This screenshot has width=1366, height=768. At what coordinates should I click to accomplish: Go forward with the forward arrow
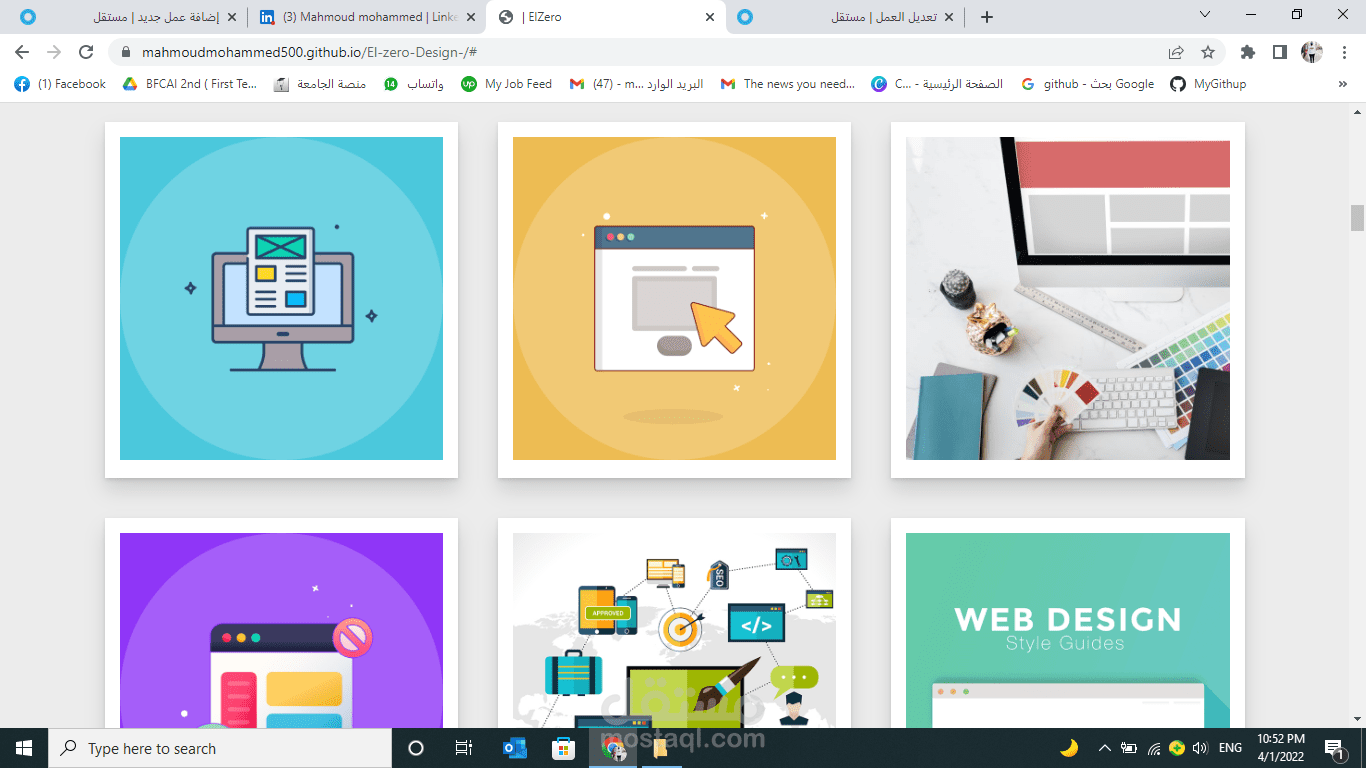click(54, 52)
